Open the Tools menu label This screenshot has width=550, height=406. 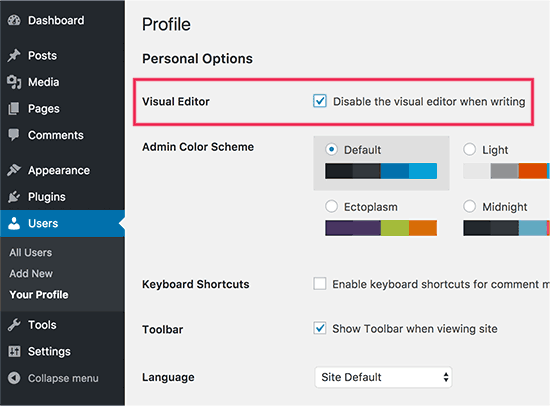tap(42, 325)
